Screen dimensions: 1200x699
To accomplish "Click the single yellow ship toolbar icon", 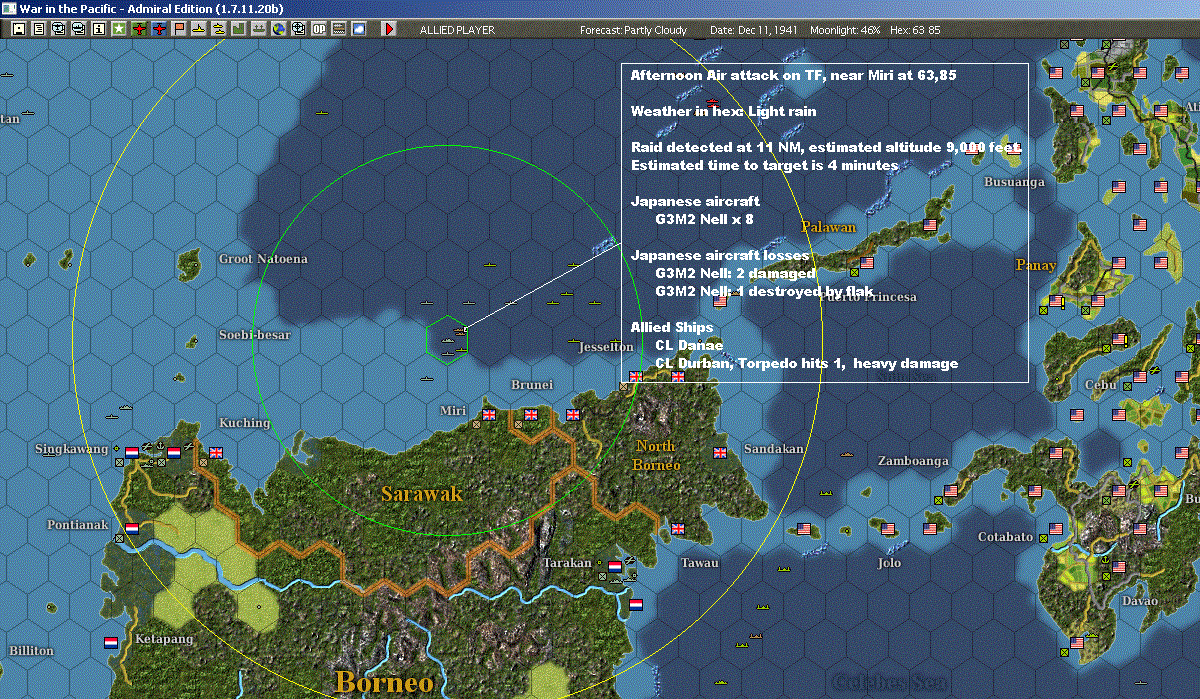I will 199,29.
